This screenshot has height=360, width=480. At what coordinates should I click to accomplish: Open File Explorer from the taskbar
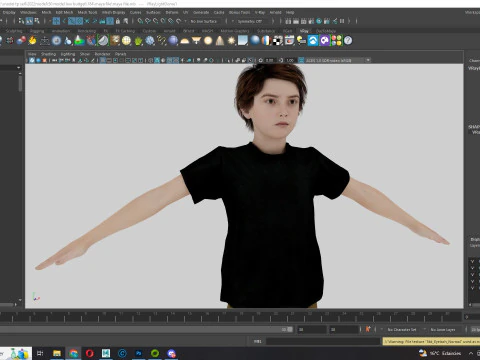tap(57, 353)
